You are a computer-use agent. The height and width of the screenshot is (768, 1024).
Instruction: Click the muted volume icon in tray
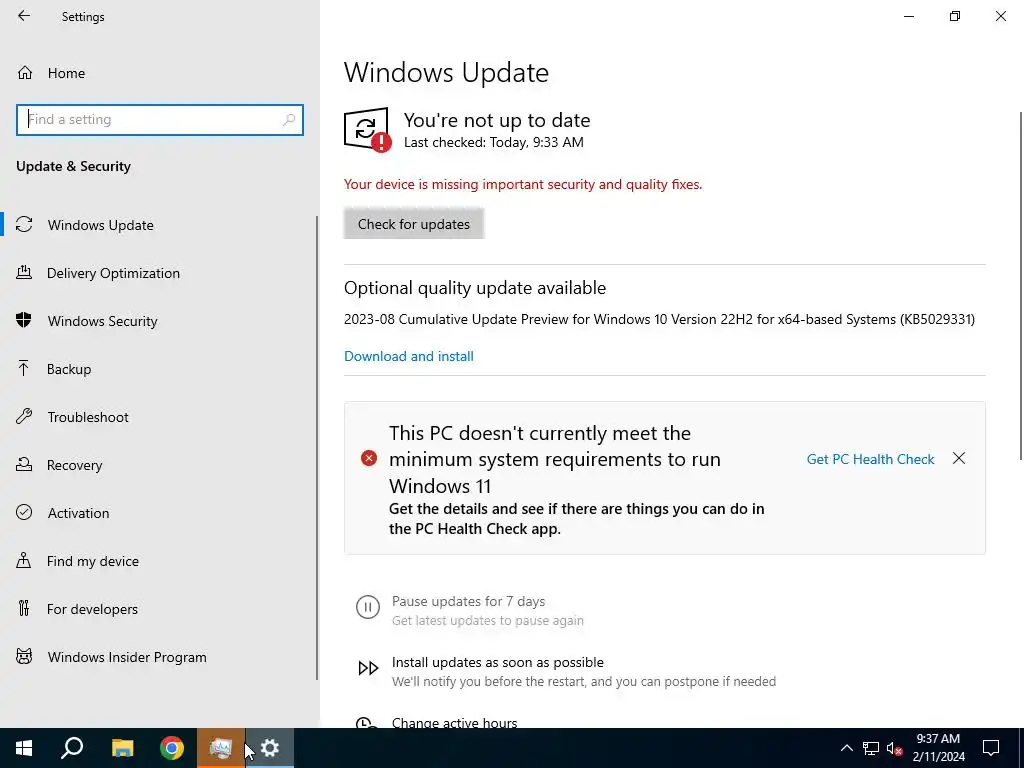point(895,748)
